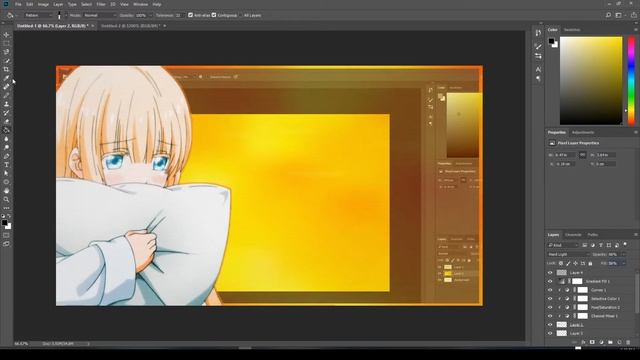Viewport: 640px width, 360px height.
Task: Toggle Quick Mask mode icon
Action: [x=6, y=236]
